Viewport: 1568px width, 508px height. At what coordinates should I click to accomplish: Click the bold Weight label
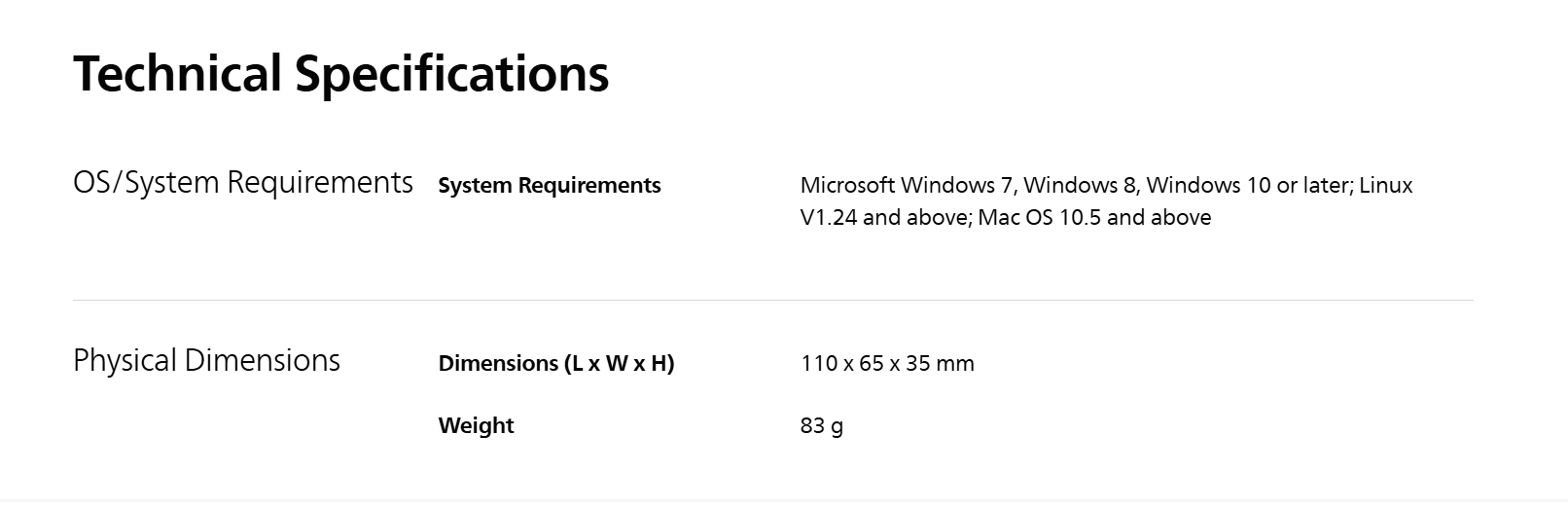click(477, 425)
